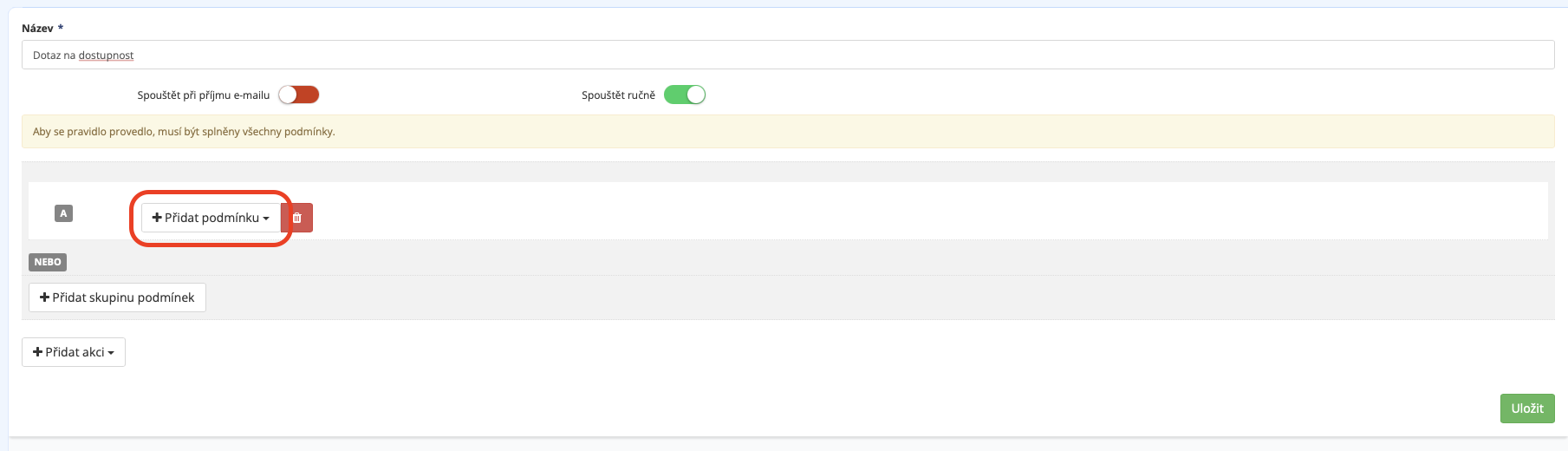Enable Spouštět při příjmu e-mailu switch
Image resolution: width=1568 pixels, height=451 pixels.
tap(299, 95)
